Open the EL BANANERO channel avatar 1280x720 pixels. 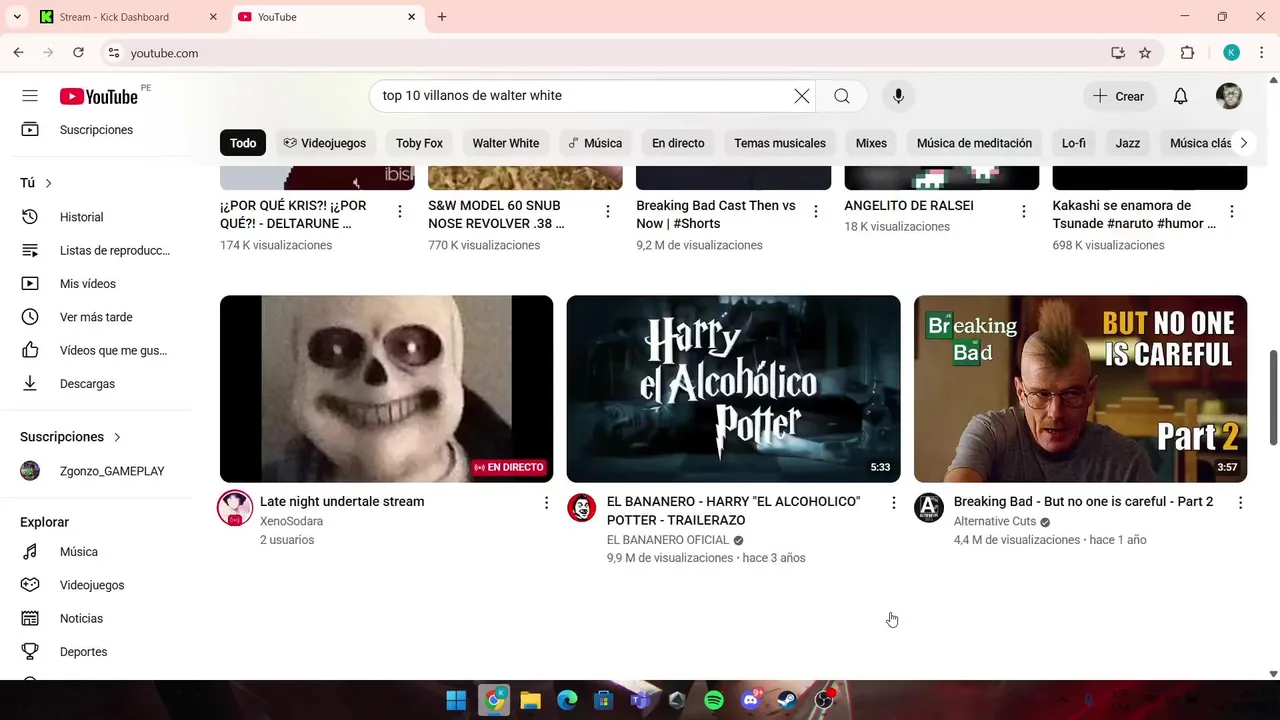click(582, 508)
